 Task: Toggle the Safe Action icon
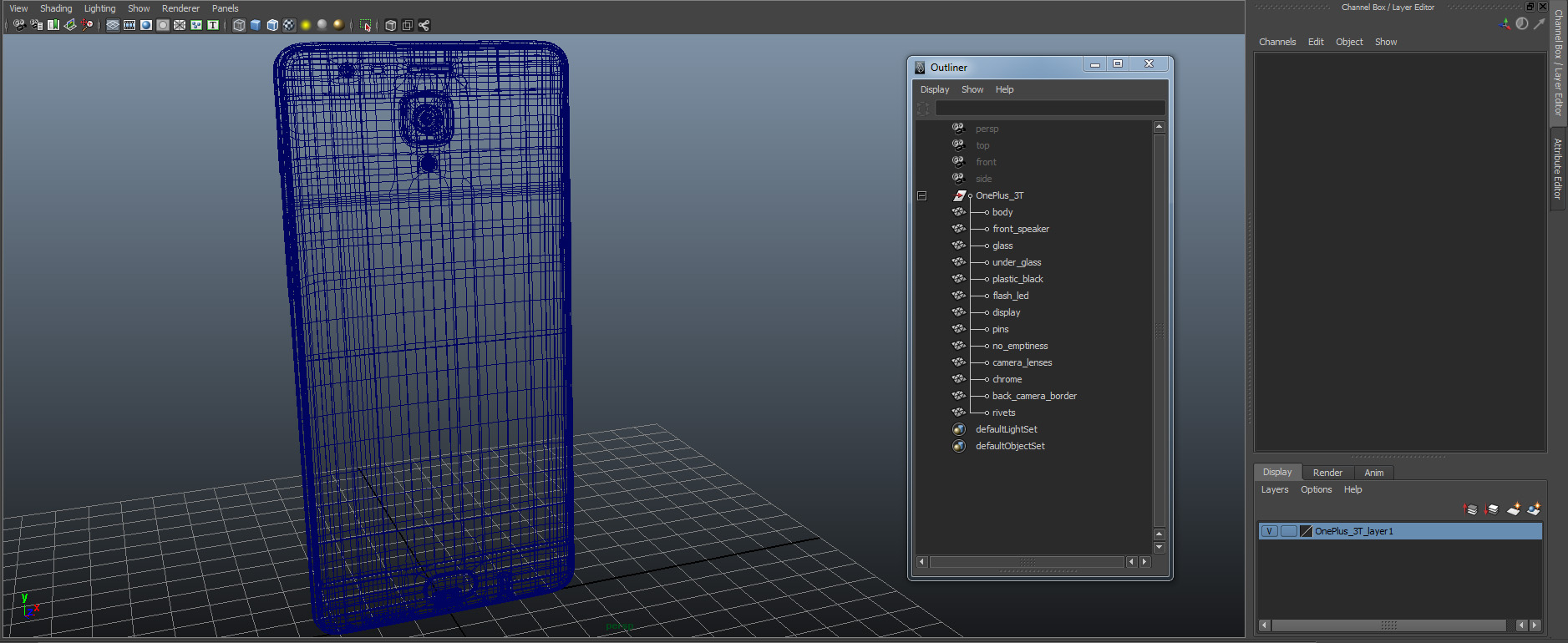(196, 25)
